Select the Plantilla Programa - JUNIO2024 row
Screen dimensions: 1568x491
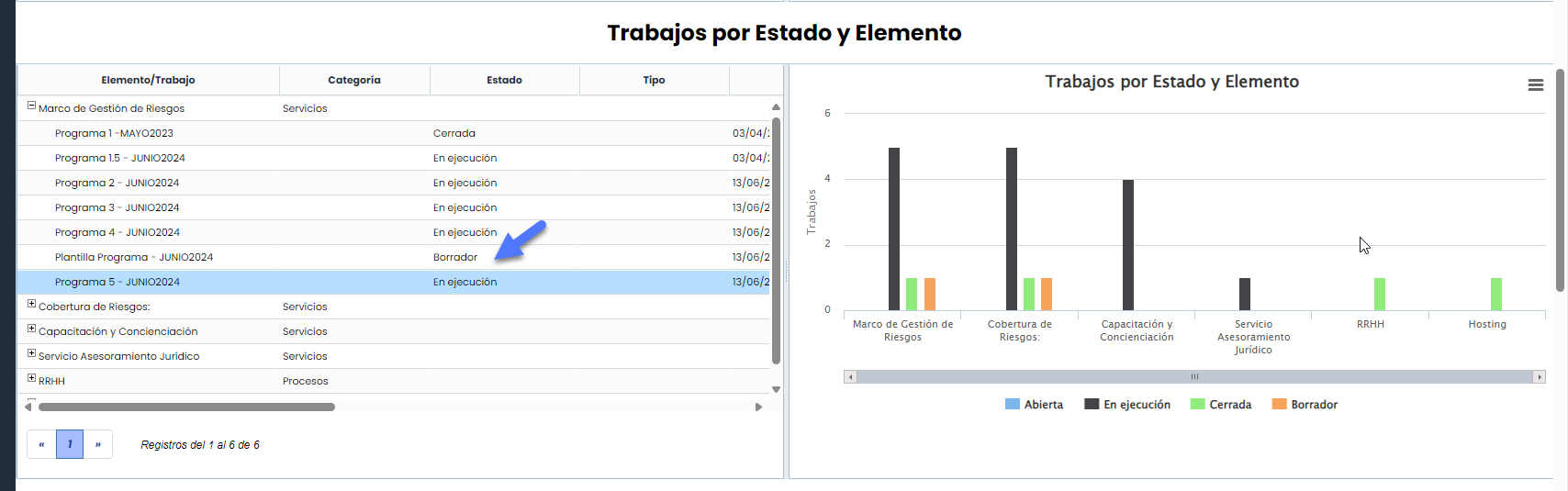tap(134, 257)
